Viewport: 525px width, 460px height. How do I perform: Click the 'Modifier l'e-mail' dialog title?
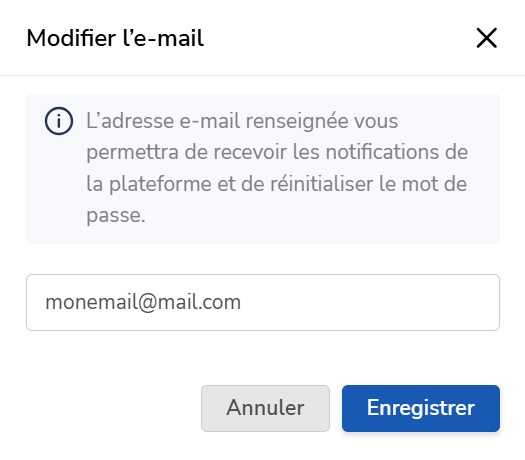click(115, 38)
